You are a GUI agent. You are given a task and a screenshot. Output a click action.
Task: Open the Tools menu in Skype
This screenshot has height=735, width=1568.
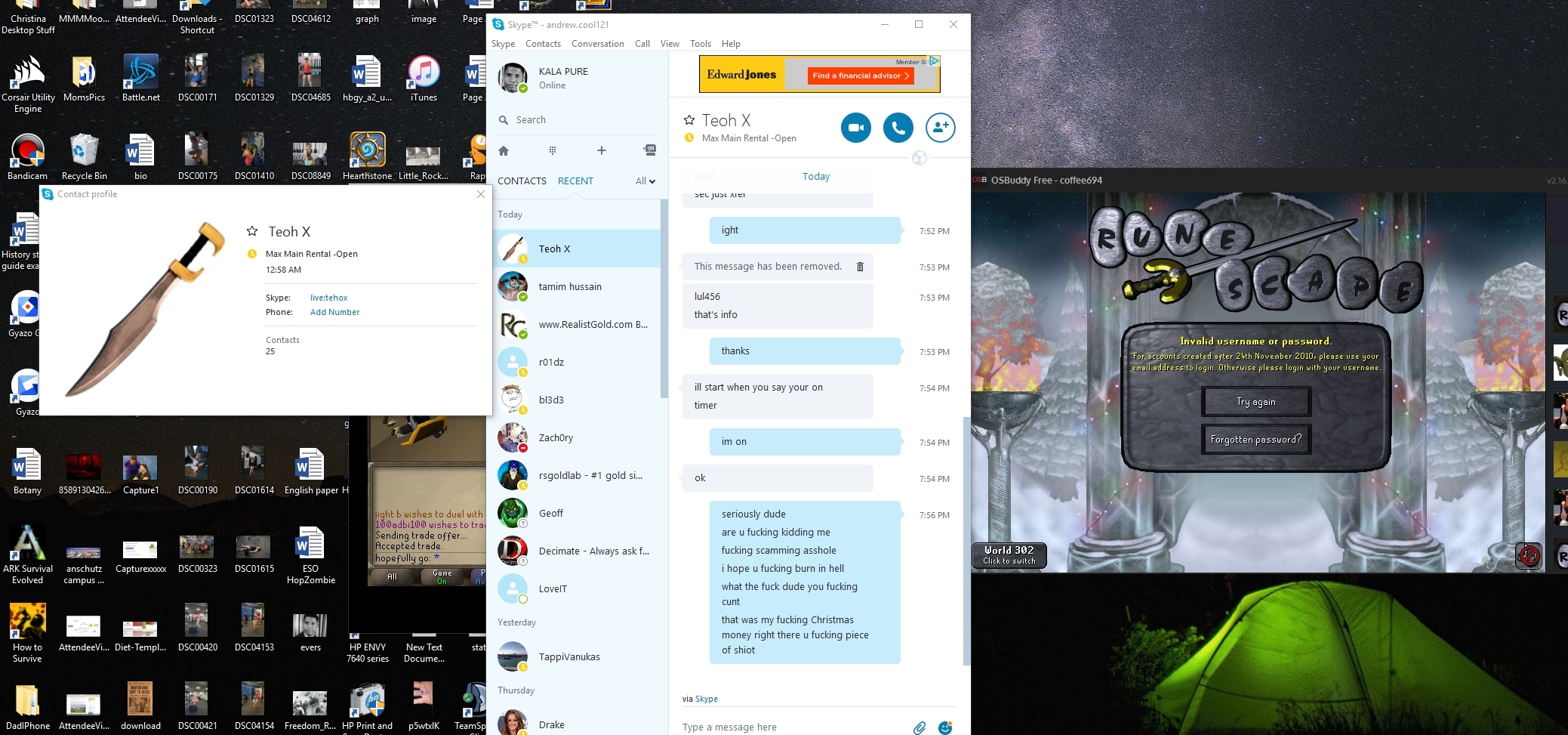point(701,44)
